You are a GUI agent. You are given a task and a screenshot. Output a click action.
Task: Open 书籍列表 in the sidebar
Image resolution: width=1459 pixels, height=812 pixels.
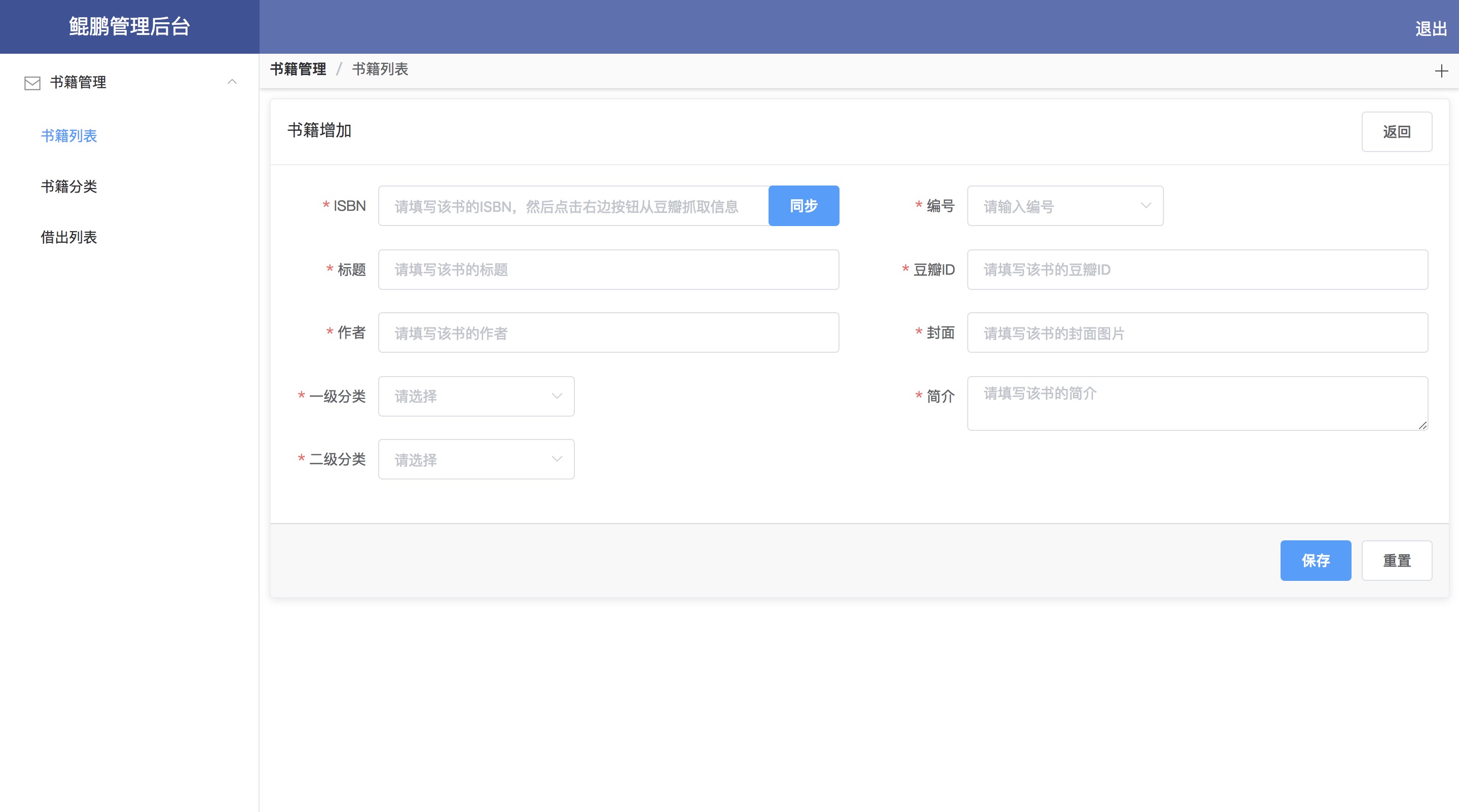pyautogui.click(x=68, y=136)
